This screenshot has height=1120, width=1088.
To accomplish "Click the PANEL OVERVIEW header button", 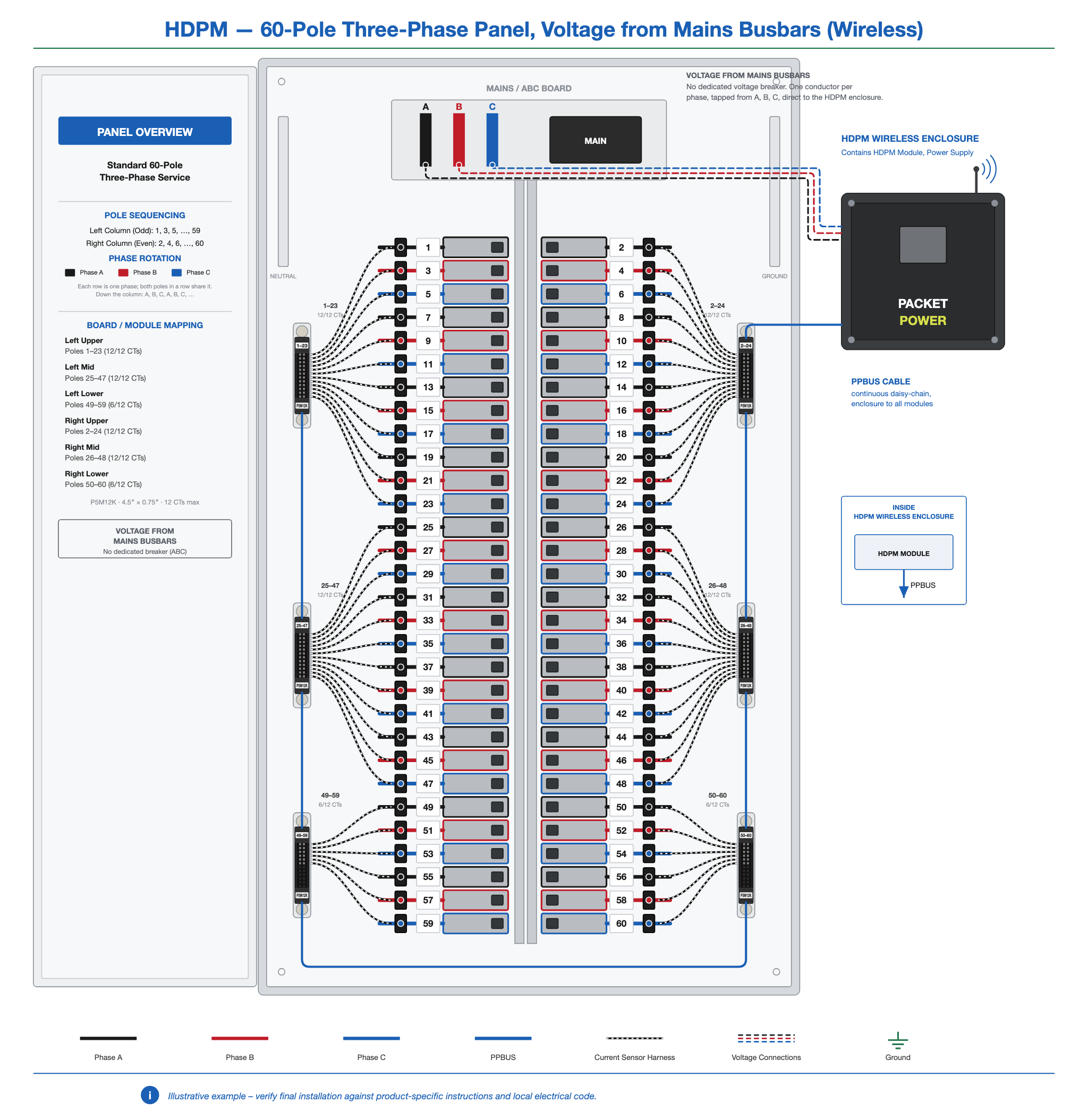I will point(144,131).
